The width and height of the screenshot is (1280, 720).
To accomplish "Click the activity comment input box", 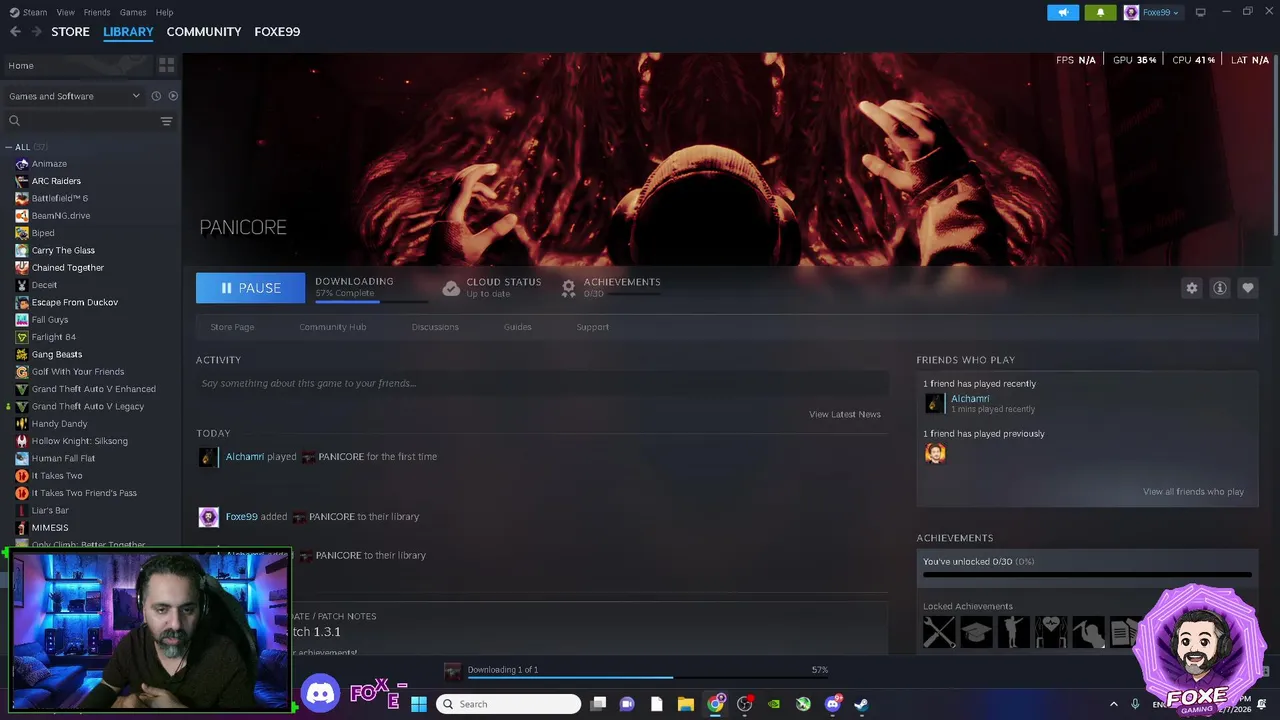I will (542, 383).
